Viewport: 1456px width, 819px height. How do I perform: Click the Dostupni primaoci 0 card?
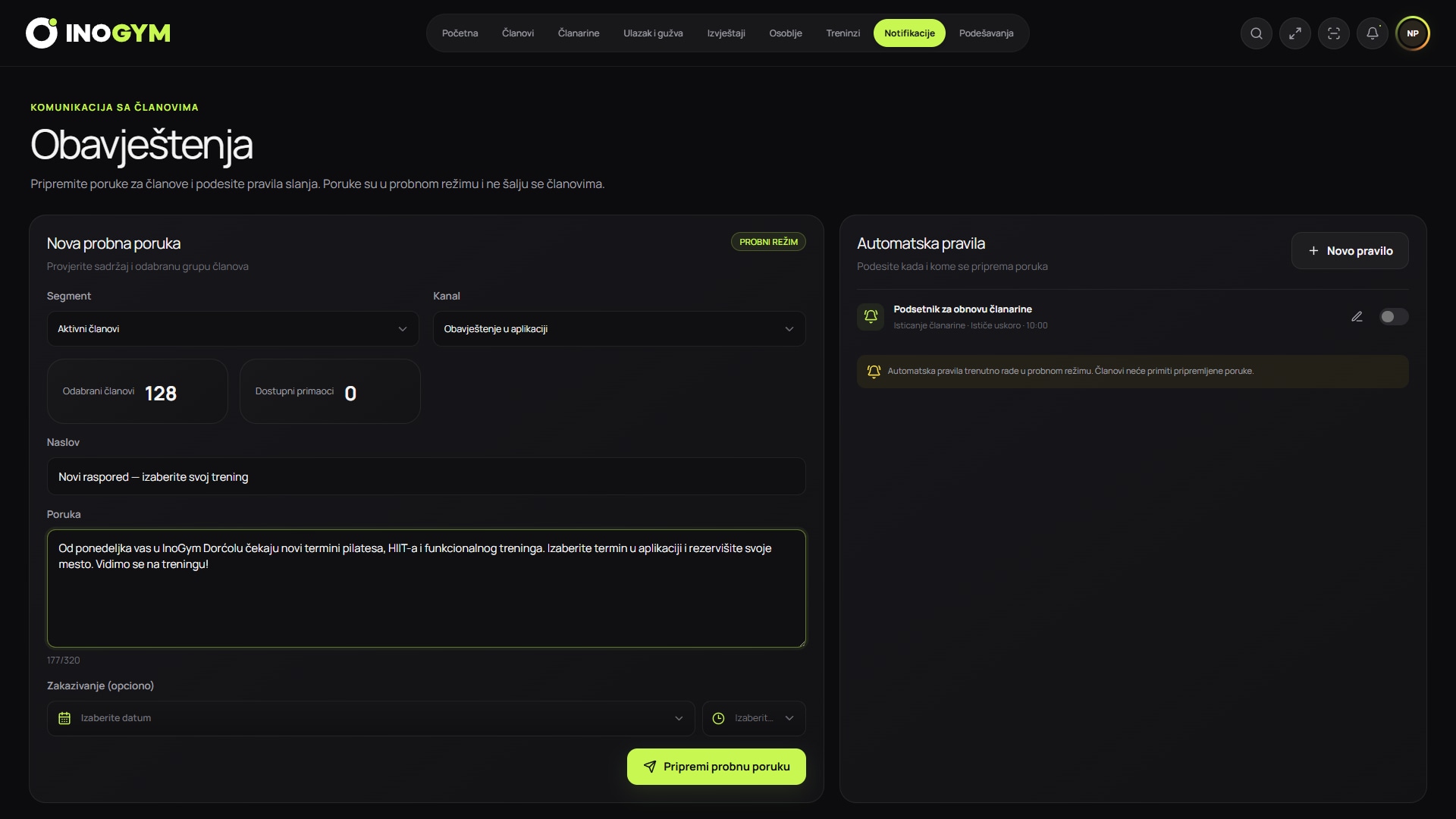pos(330,391)
